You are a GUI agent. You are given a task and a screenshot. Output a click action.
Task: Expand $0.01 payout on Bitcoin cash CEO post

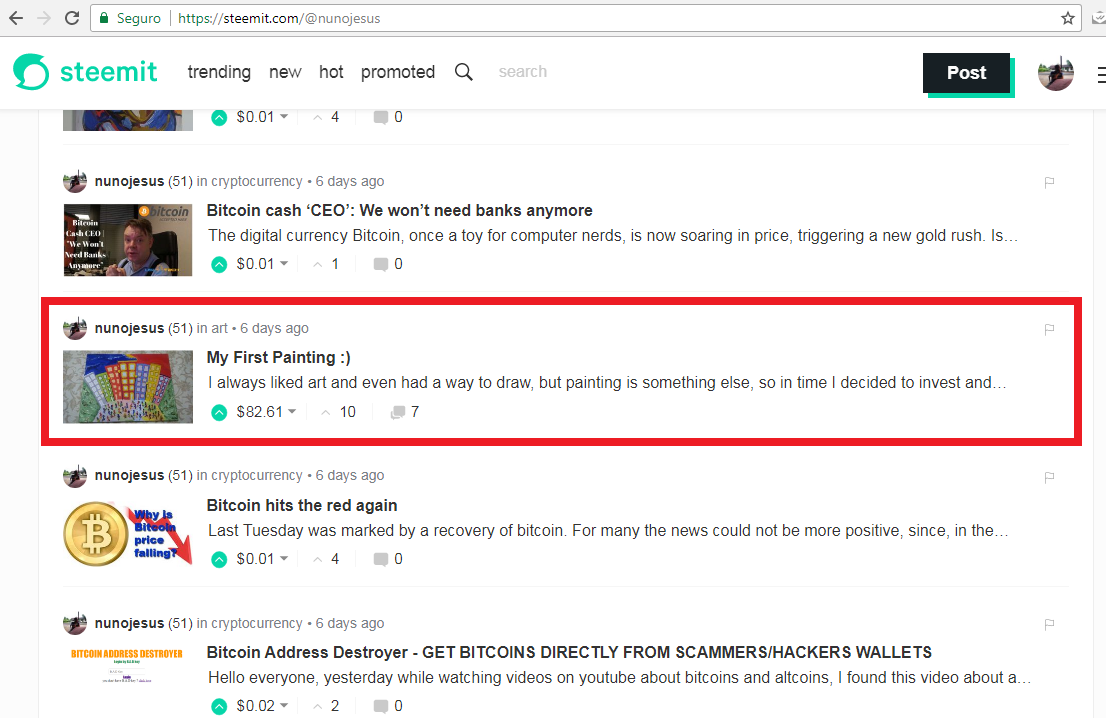(262, 264)
